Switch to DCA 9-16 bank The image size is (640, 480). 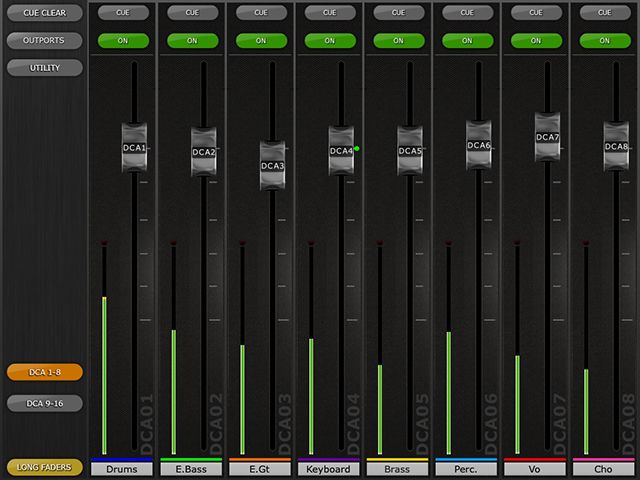click(44, 403)
